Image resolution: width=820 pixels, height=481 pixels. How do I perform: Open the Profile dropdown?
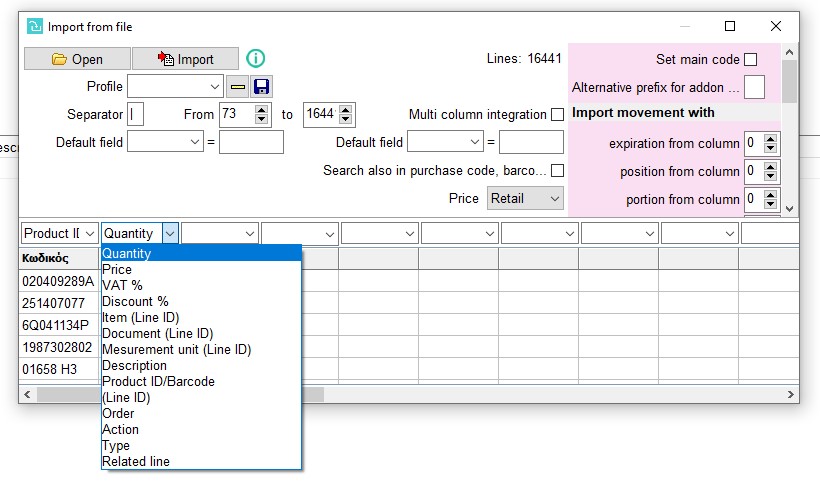[x=175, y=86]
